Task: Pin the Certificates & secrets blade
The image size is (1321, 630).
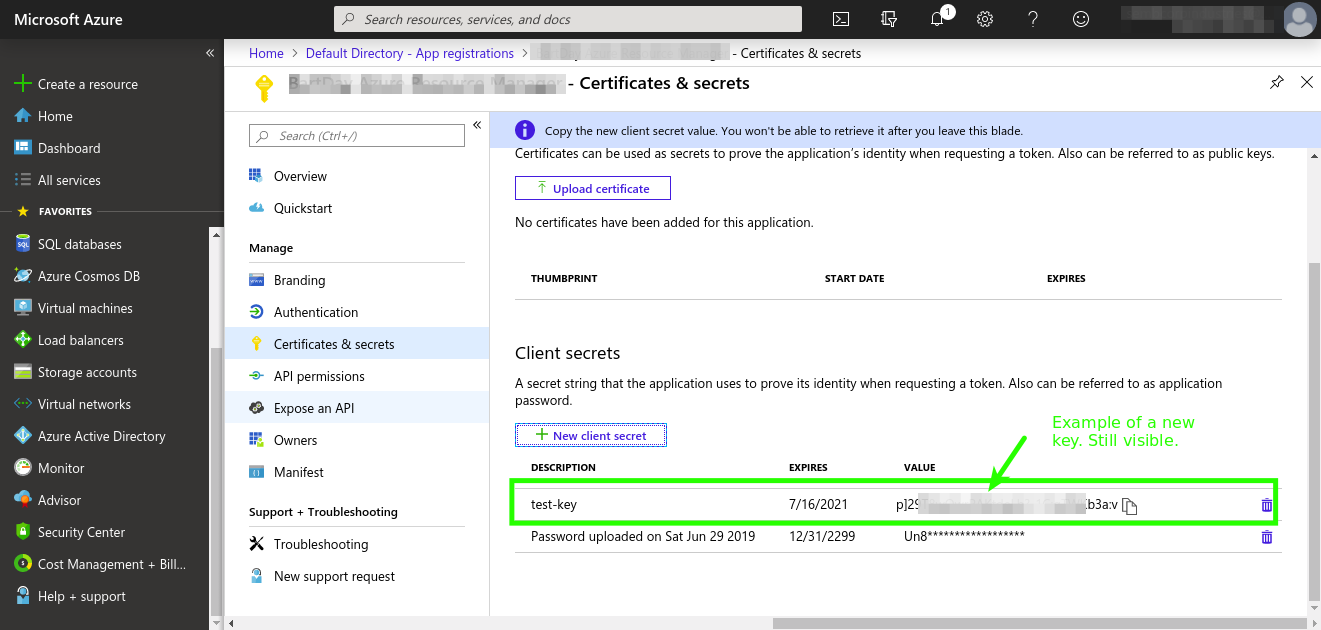Action: [x=1277, y=83]
